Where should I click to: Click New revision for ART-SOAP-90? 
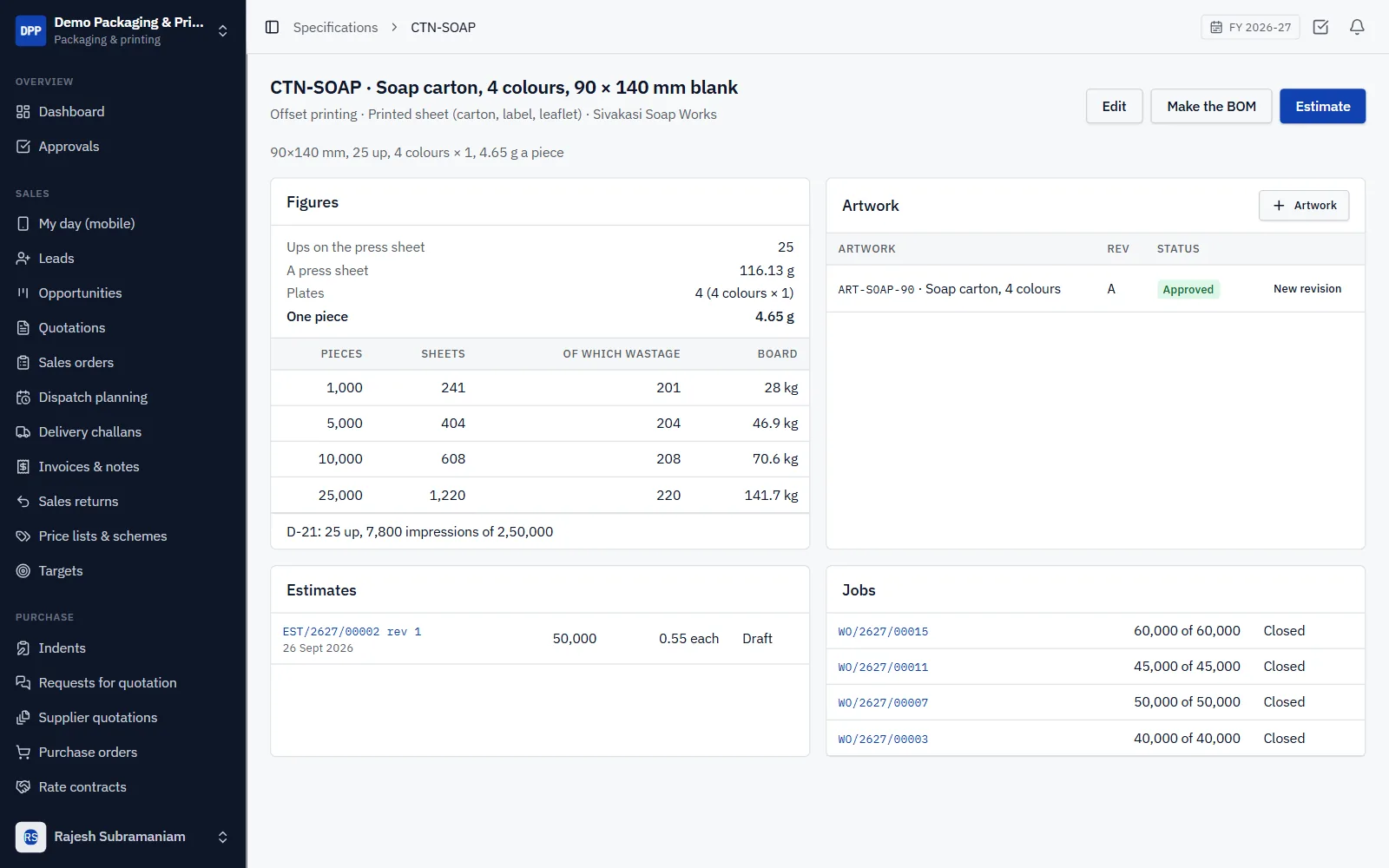click(x=1307, y=289)
